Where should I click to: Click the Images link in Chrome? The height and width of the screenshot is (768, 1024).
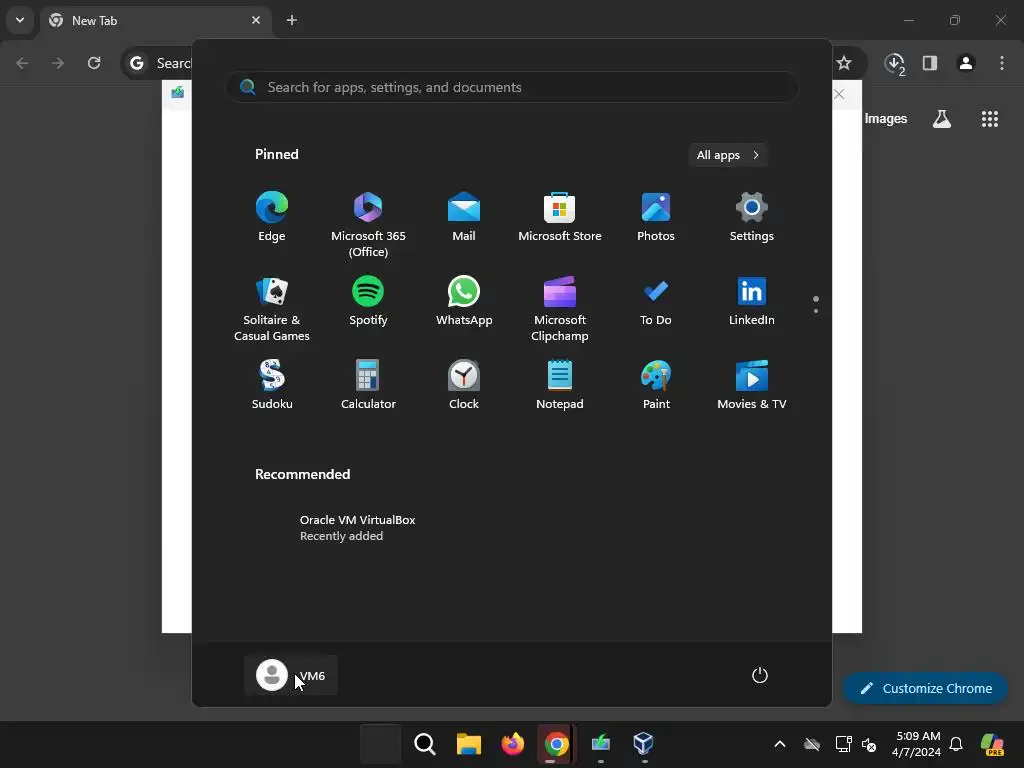point(886,119)
